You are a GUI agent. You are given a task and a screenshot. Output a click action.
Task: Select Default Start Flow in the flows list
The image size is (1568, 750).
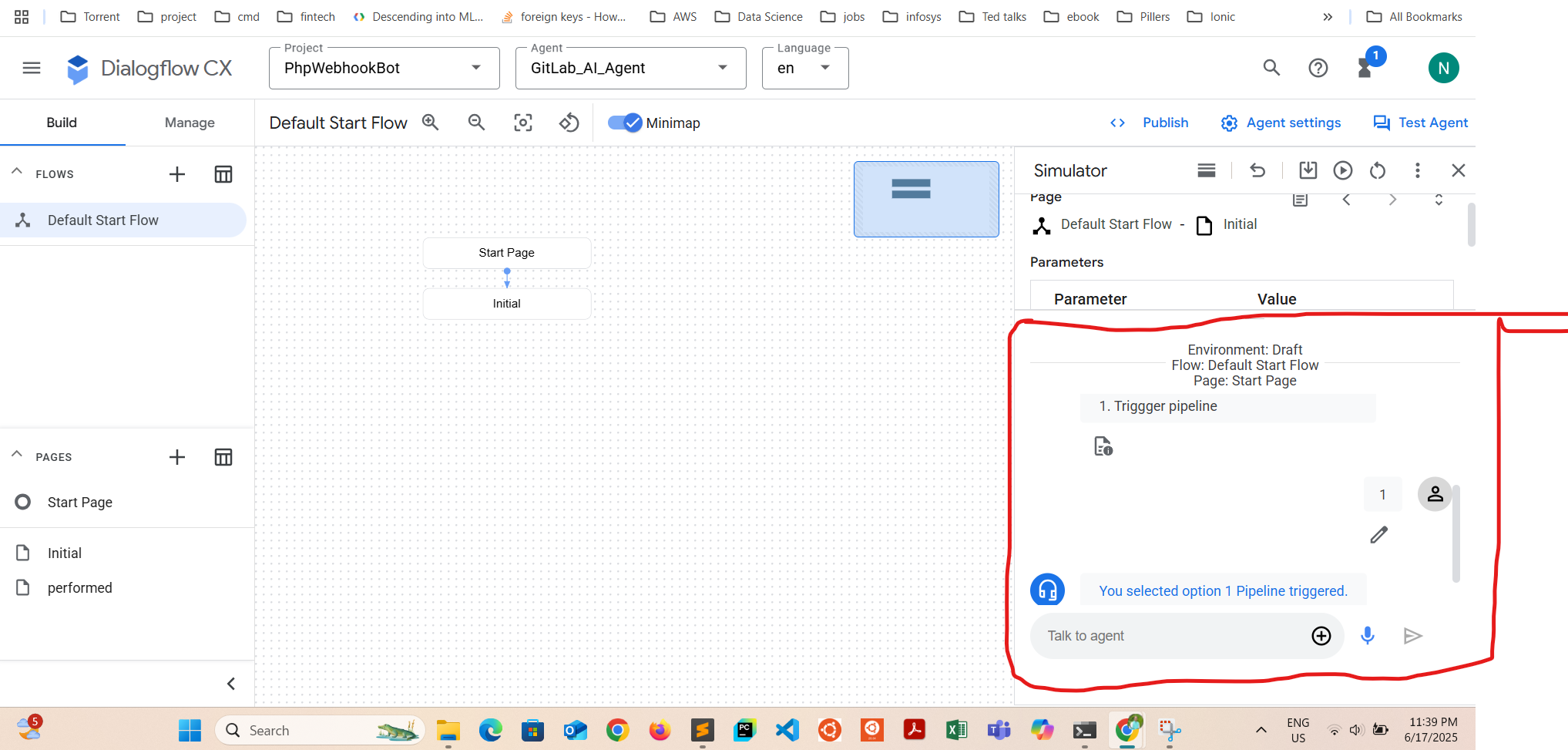coord(123,220)
